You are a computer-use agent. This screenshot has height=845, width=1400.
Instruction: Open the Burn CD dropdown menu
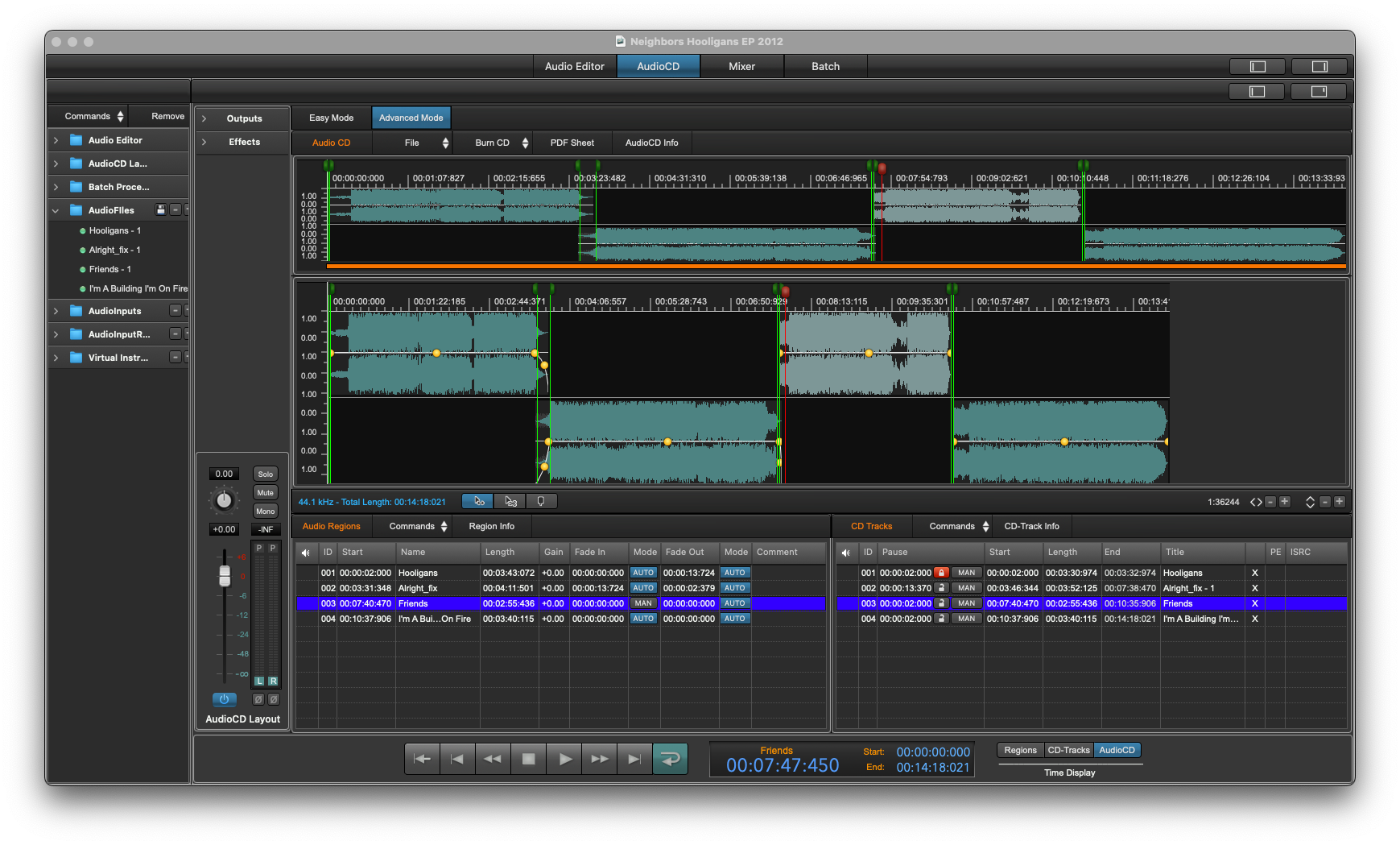501,143
